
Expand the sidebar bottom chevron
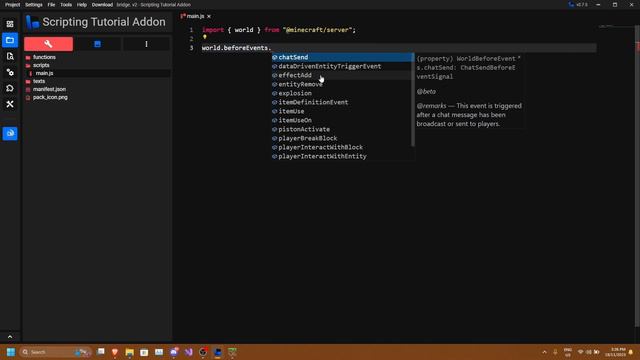pyautogui.click(x=10, y=337)
